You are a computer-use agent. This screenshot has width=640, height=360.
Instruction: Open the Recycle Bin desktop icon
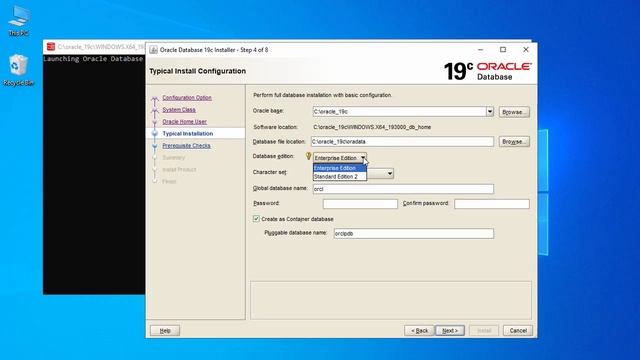[18, 70]
